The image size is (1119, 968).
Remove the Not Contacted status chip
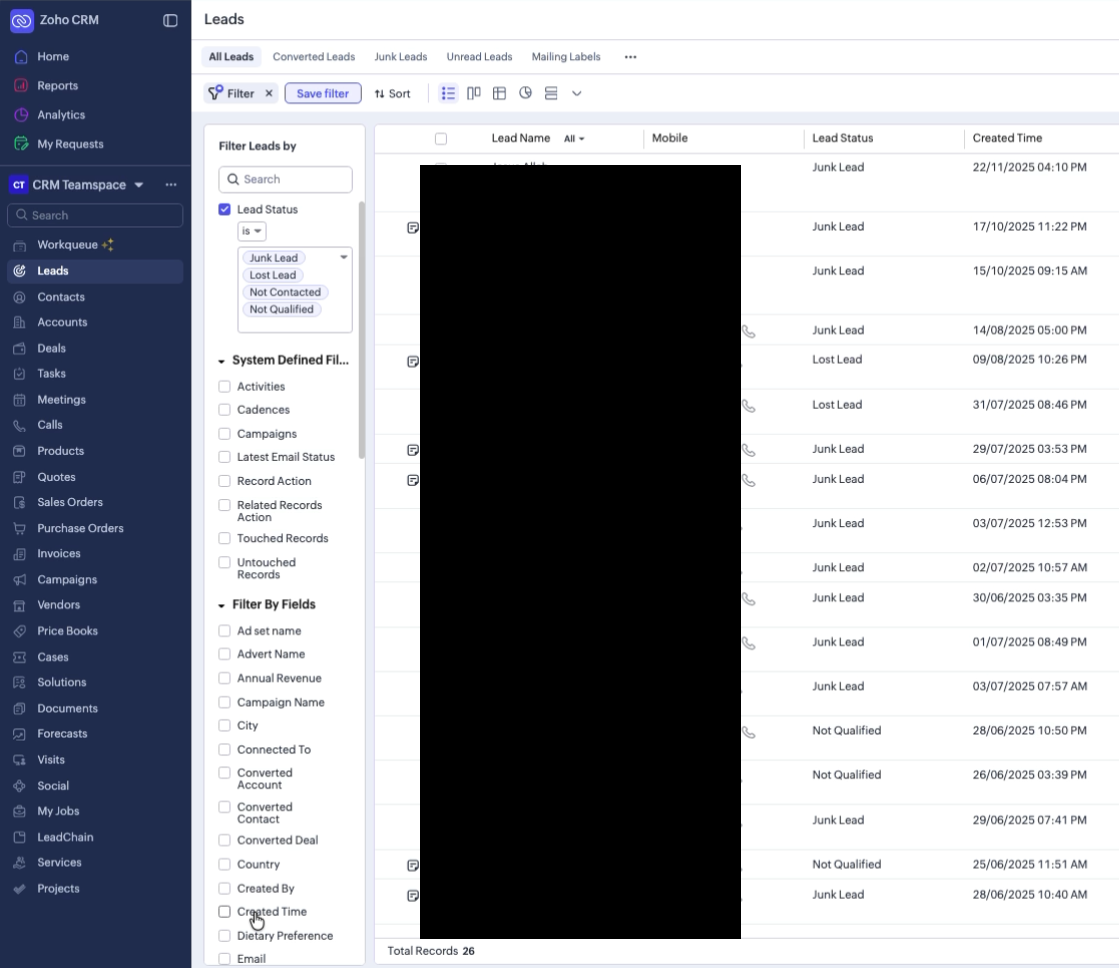285,292
